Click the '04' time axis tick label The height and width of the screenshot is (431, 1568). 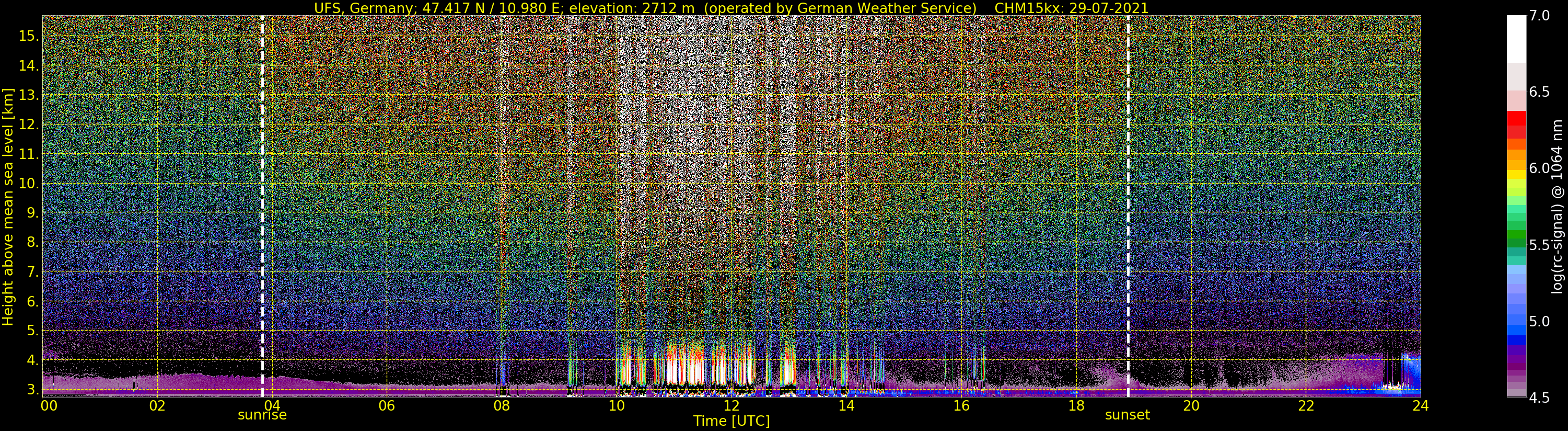tap(272, 405)
